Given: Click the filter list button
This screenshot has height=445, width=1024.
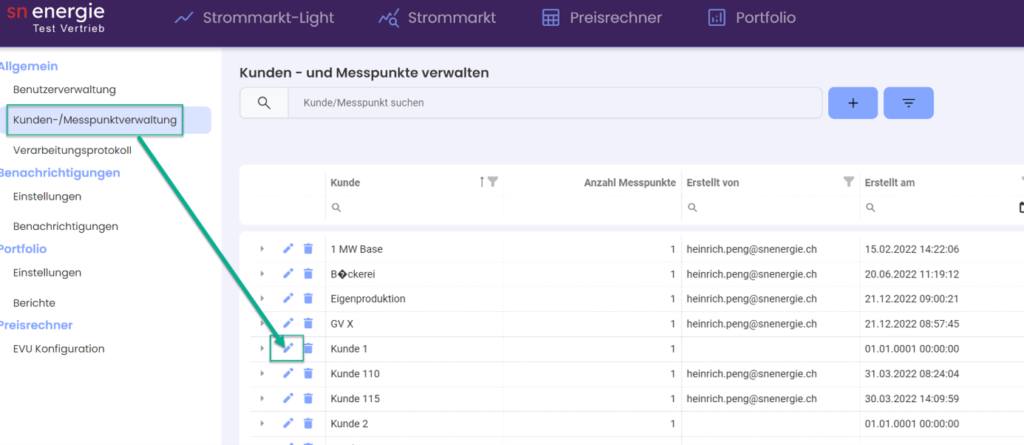Looking at the screenshot, I should tap(908, 103).
